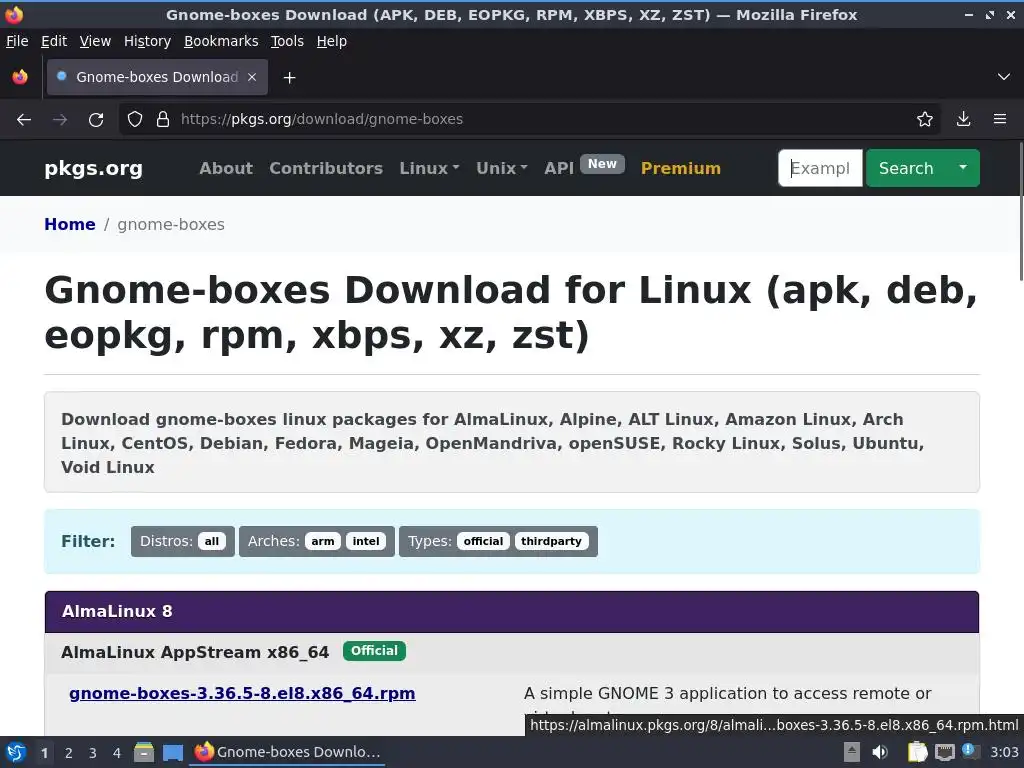Click the vertical page scrollbar

point(1020,212)
